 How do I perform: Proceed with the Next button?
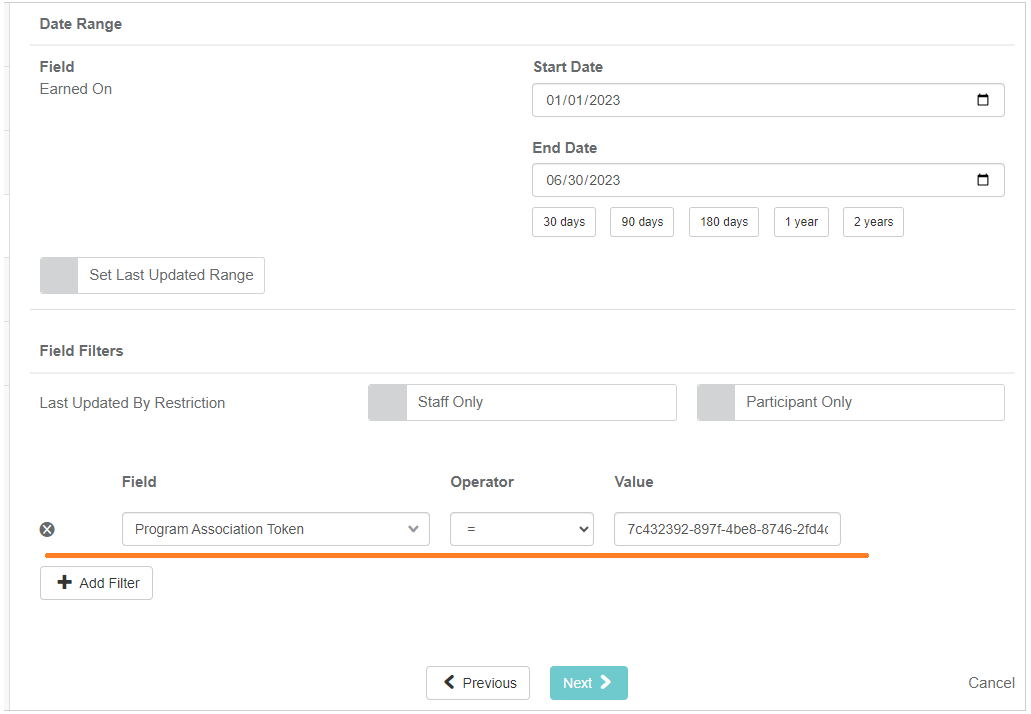(588, 683)
